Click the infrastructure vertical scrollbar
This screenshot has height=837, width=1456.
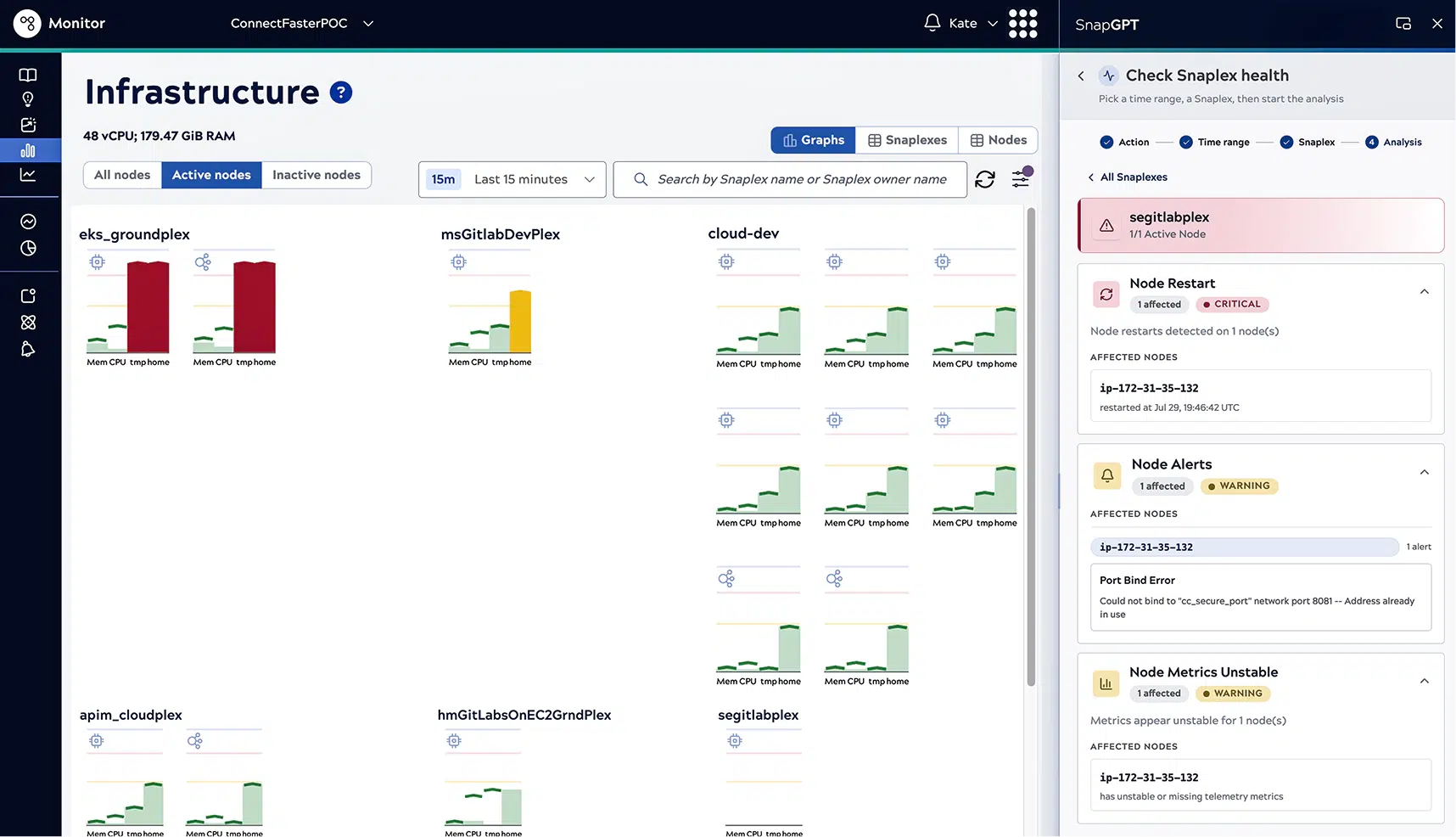1031,447
